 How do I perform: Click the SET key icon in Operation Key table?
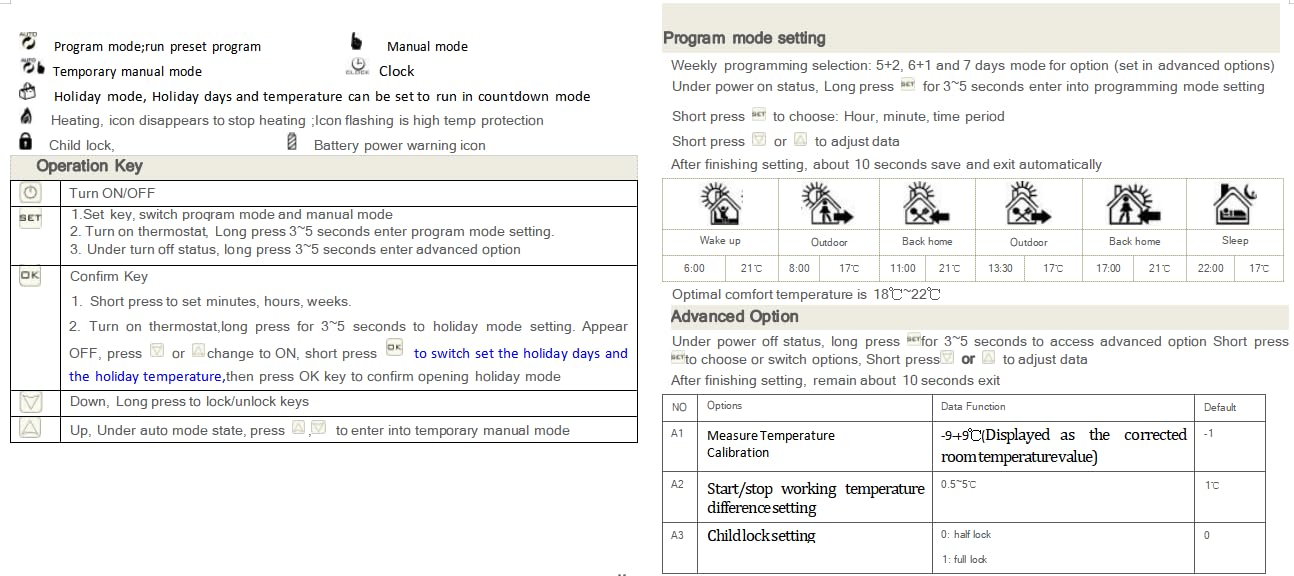30,217
